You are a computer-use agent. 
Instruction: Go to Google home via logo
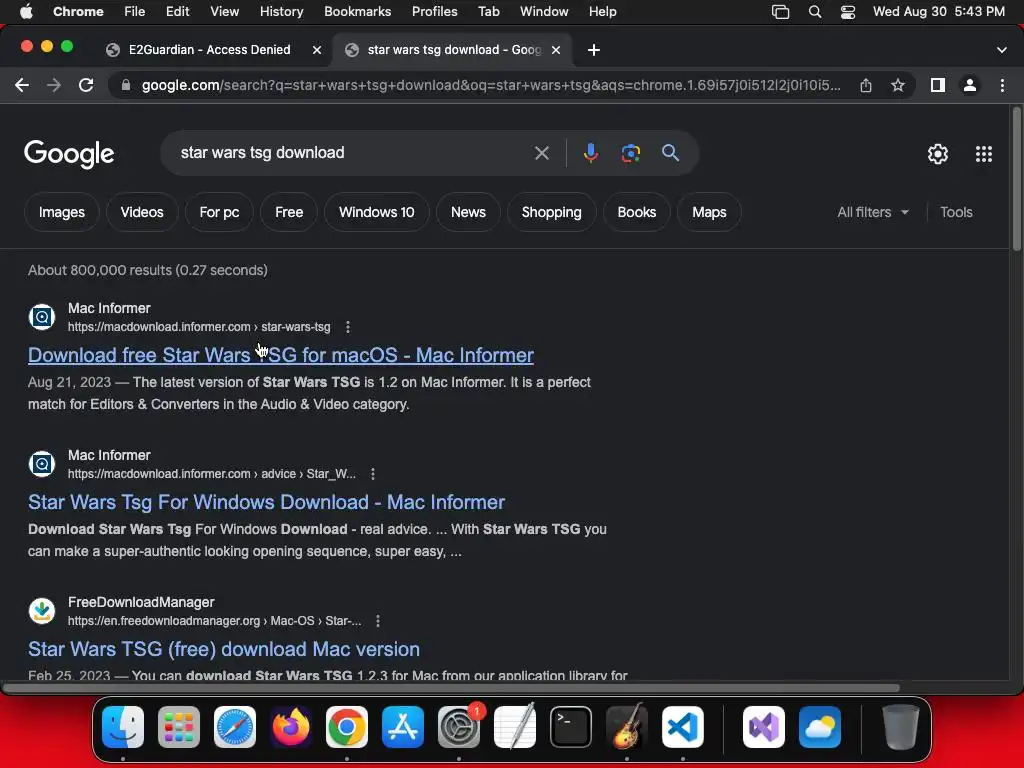[x=69, y=154]
